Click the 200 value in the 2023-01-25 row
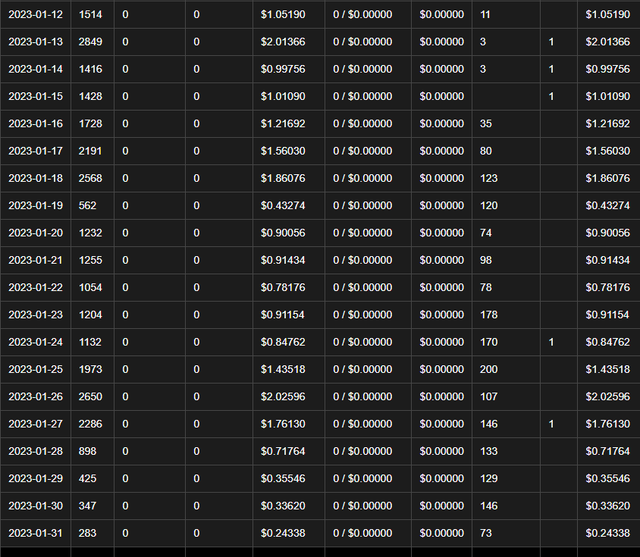The width and height of the screenshot is (640, 557). pyautogui.click(x=489, y=370)
